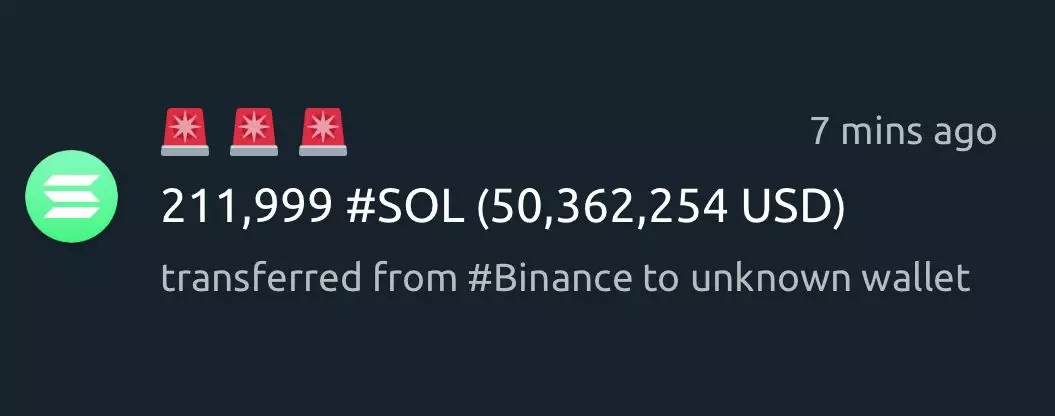Click the middle red siren emoji
Viewport: 1055px width, 416px height.
tap(254, 131)
